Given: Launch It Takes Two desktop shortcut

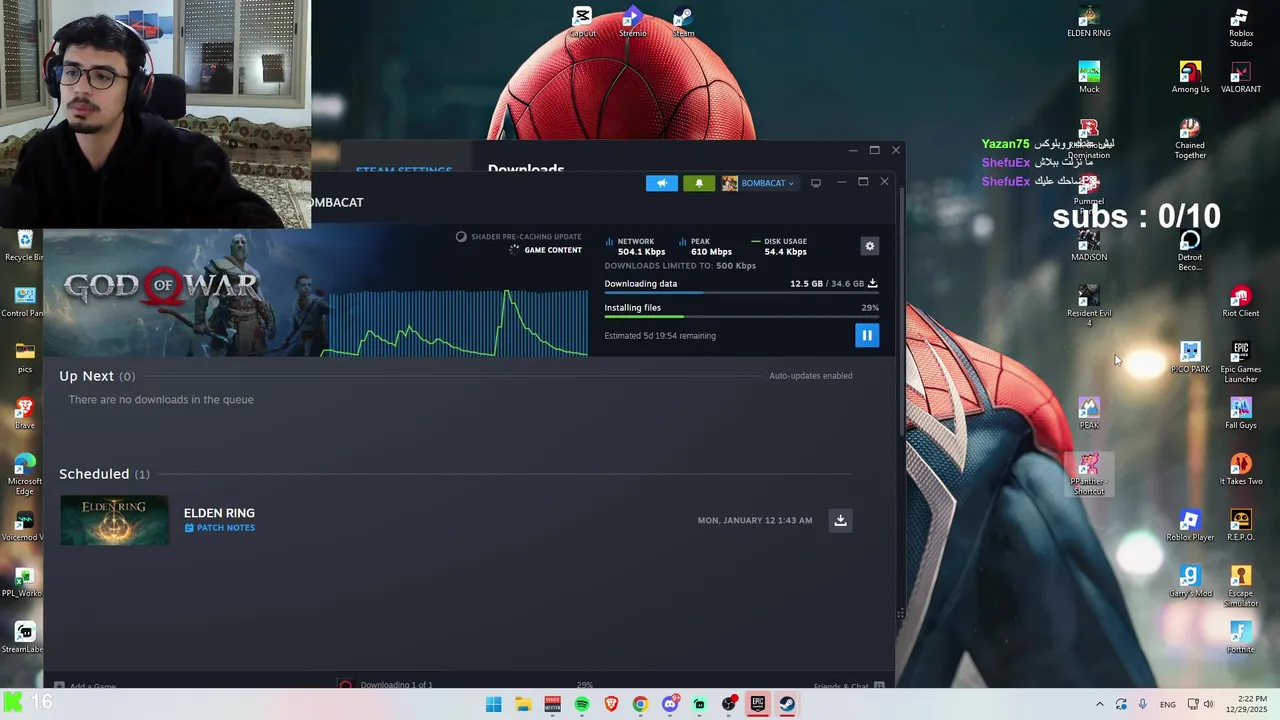Looking at the screenshot, I should coord(1241,470).
